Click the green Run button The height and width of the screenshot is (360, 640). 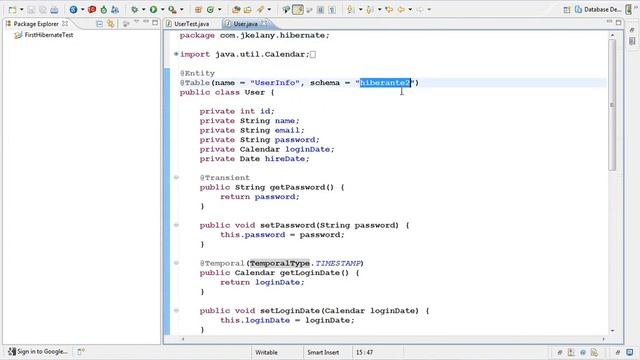tap(153, 9)
